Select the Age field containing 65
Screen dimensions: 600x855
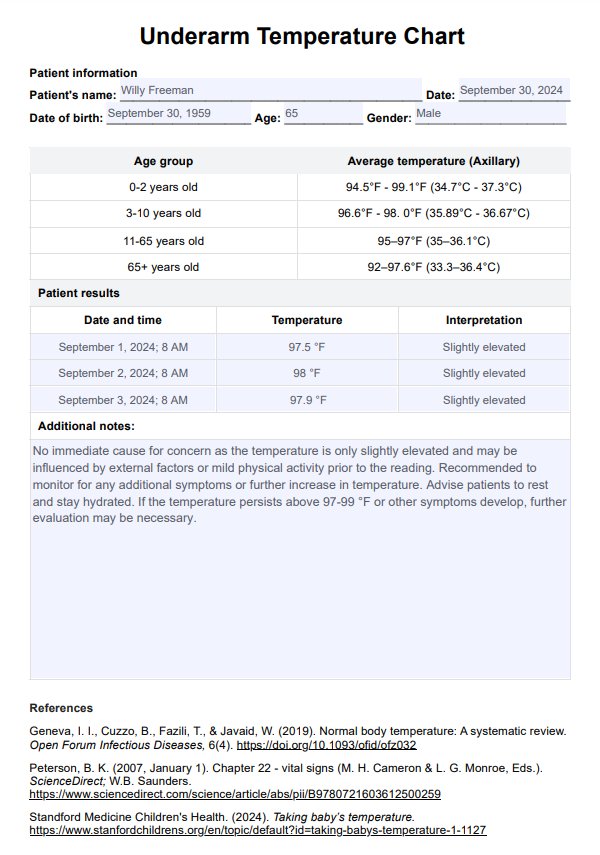point(322,114)
